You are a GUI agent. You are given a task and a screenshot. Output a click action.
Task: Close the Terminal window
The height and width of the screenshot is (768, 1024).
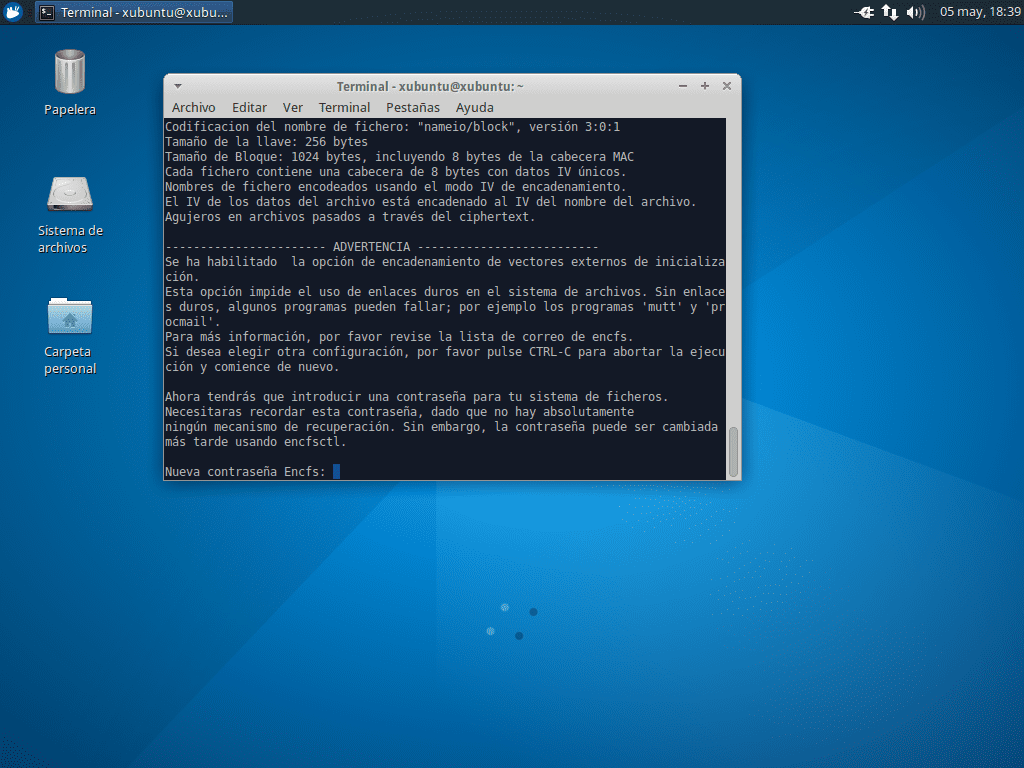pos(726,86)
